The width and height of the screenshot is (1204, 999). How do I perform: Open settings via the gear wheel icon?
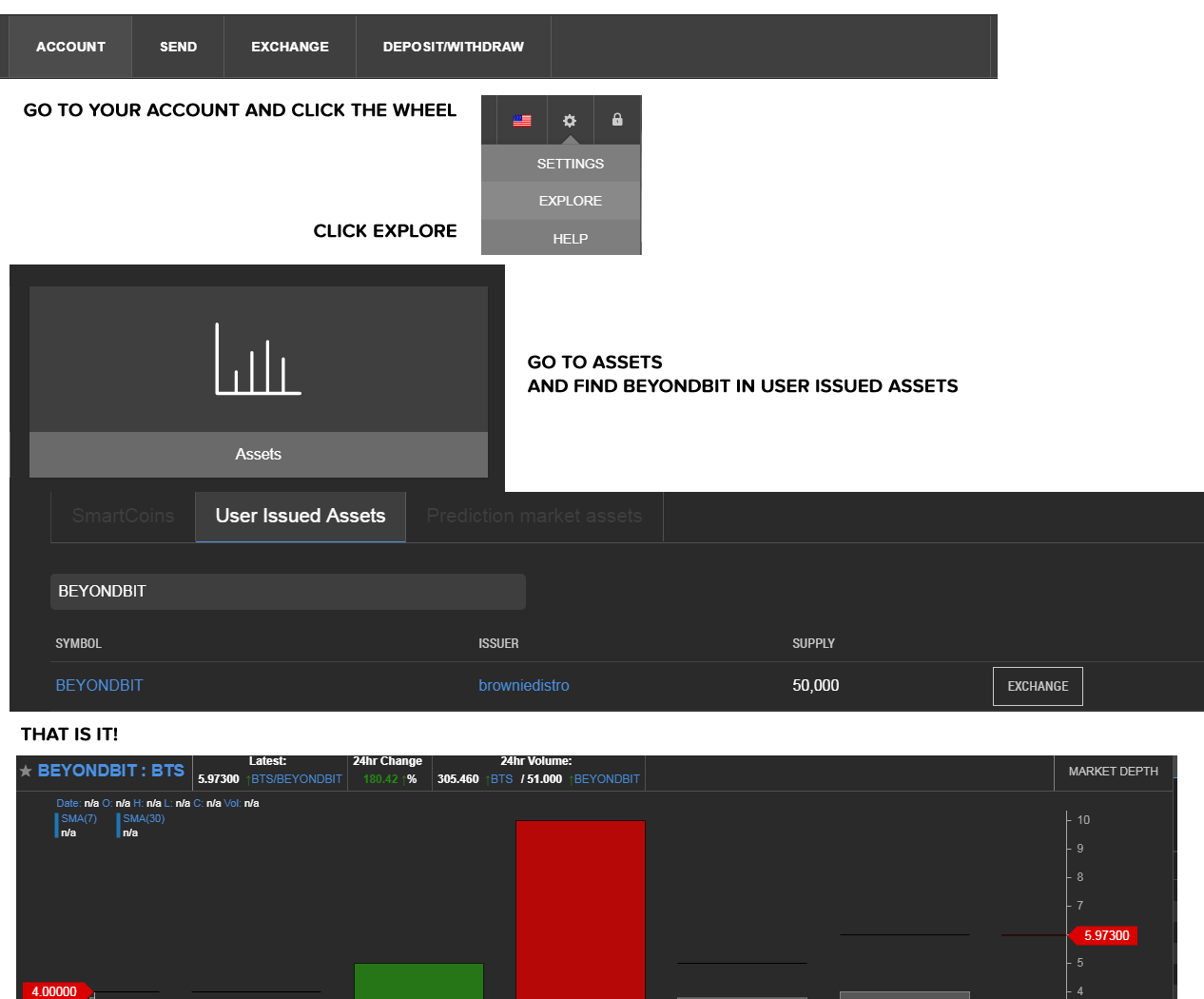569,120
